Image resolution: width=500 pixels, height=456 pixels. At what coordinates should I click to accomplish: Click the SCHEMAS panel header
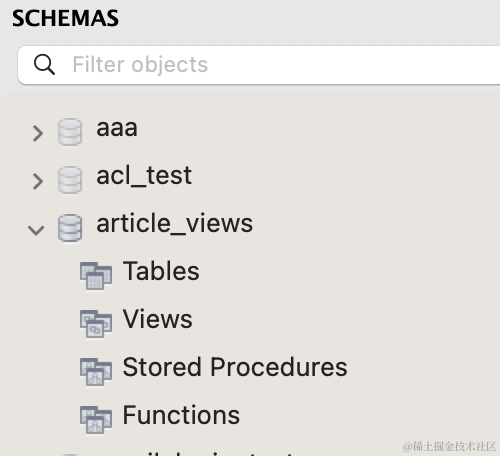(x=65, y=18)
